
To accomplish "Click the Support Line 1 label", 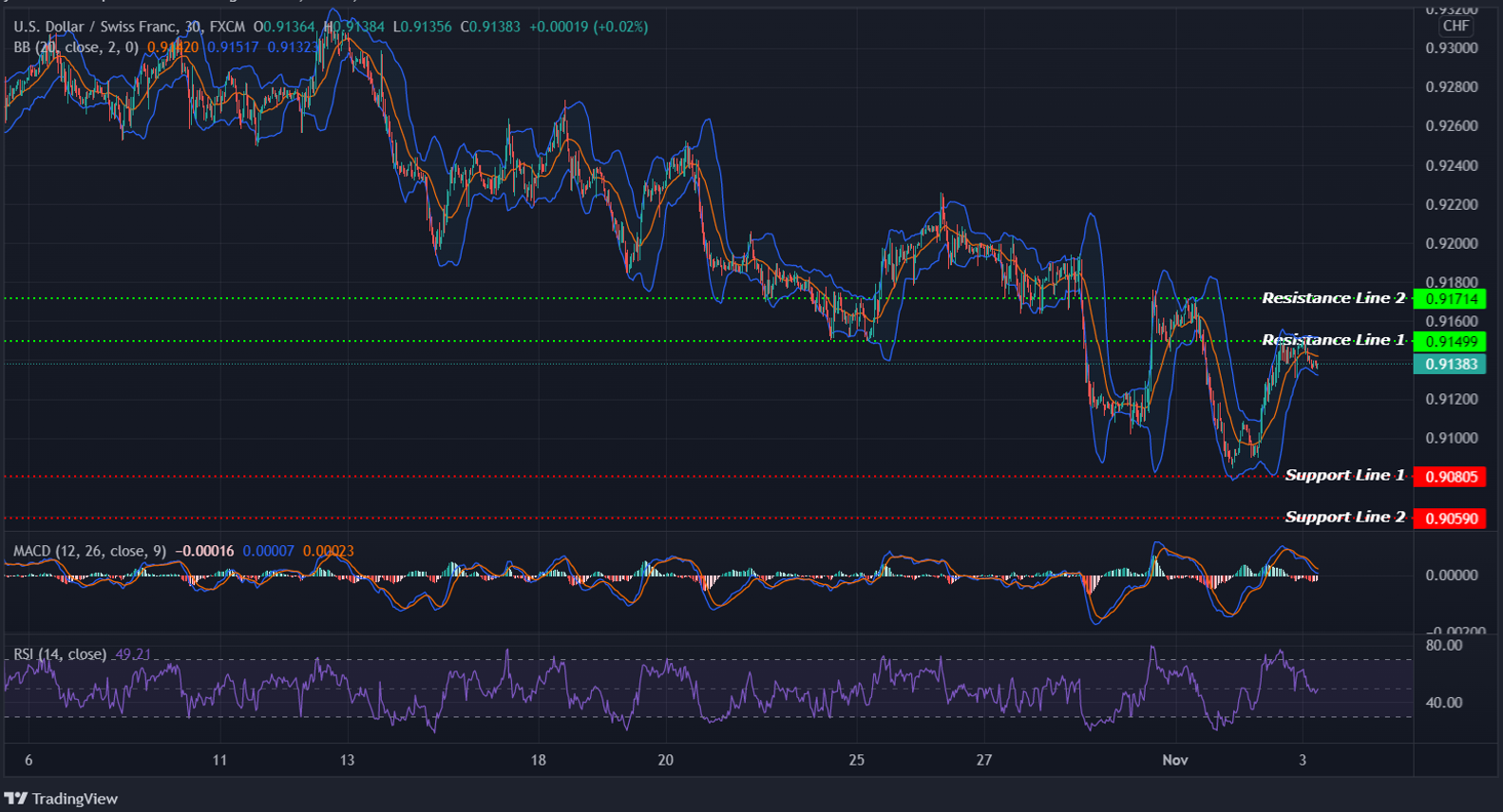I will pos(1344,475).
